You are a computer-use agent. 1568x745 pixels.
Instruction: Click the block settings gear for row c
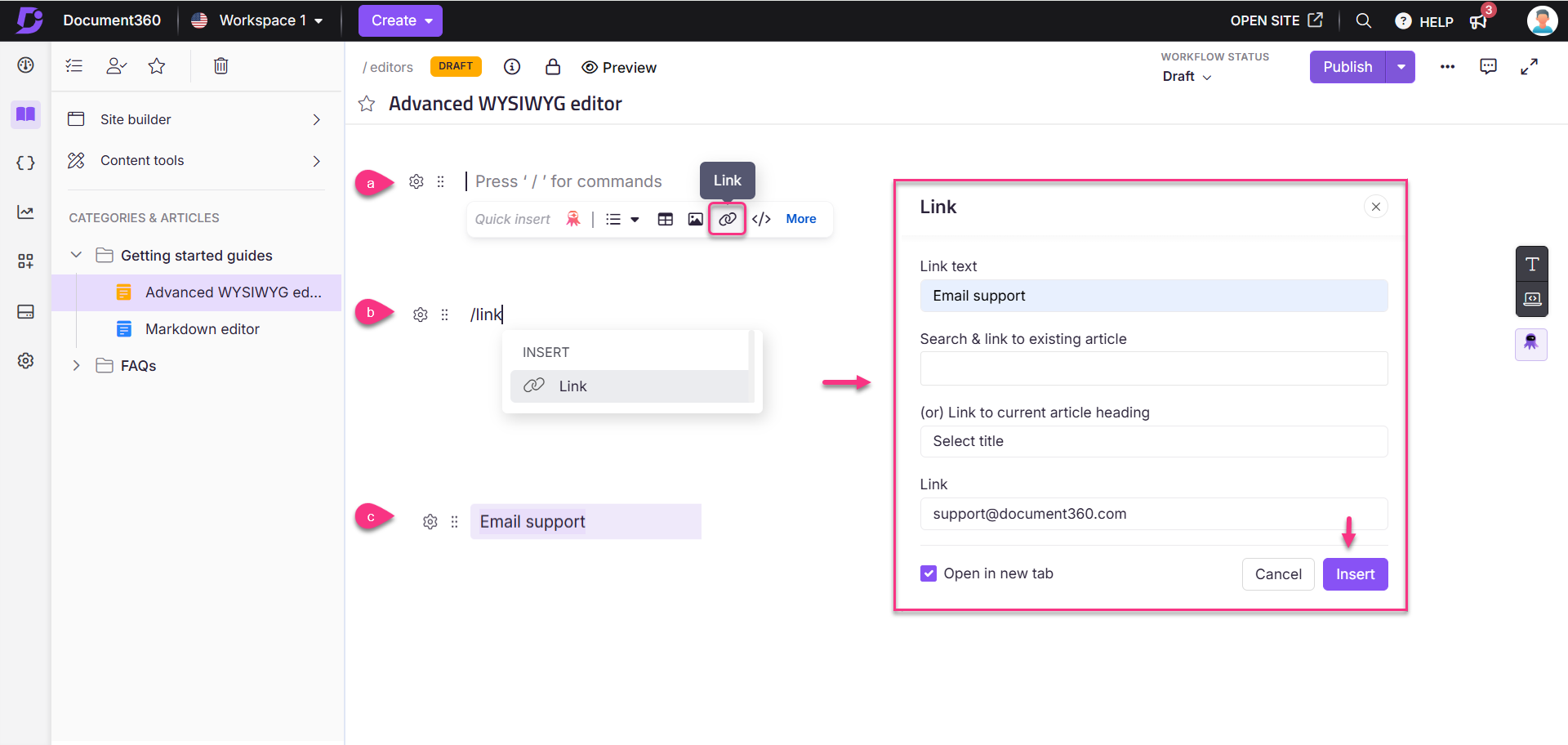click(x=430, y=521)
